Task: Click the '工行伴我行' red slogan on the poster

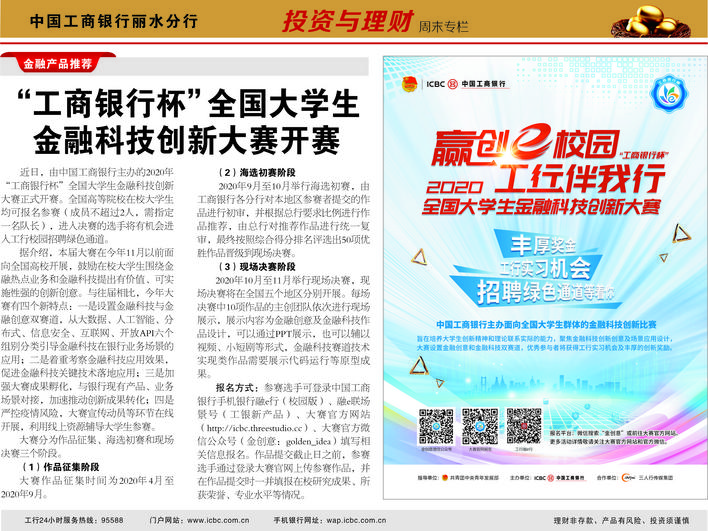Action: click(x=580, y=179)
